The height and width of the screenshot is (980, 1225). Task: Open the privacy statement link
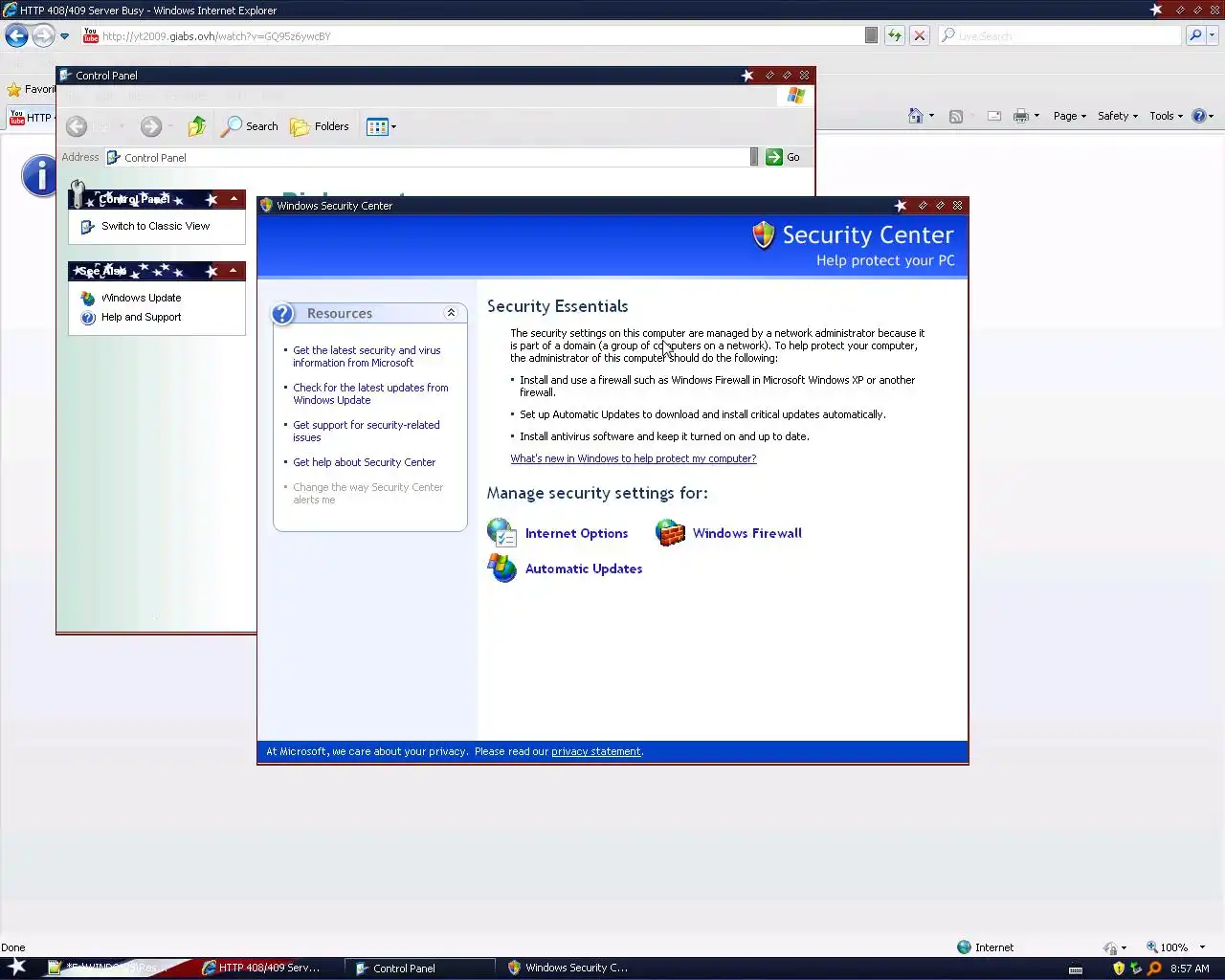(x=595, y=751)
